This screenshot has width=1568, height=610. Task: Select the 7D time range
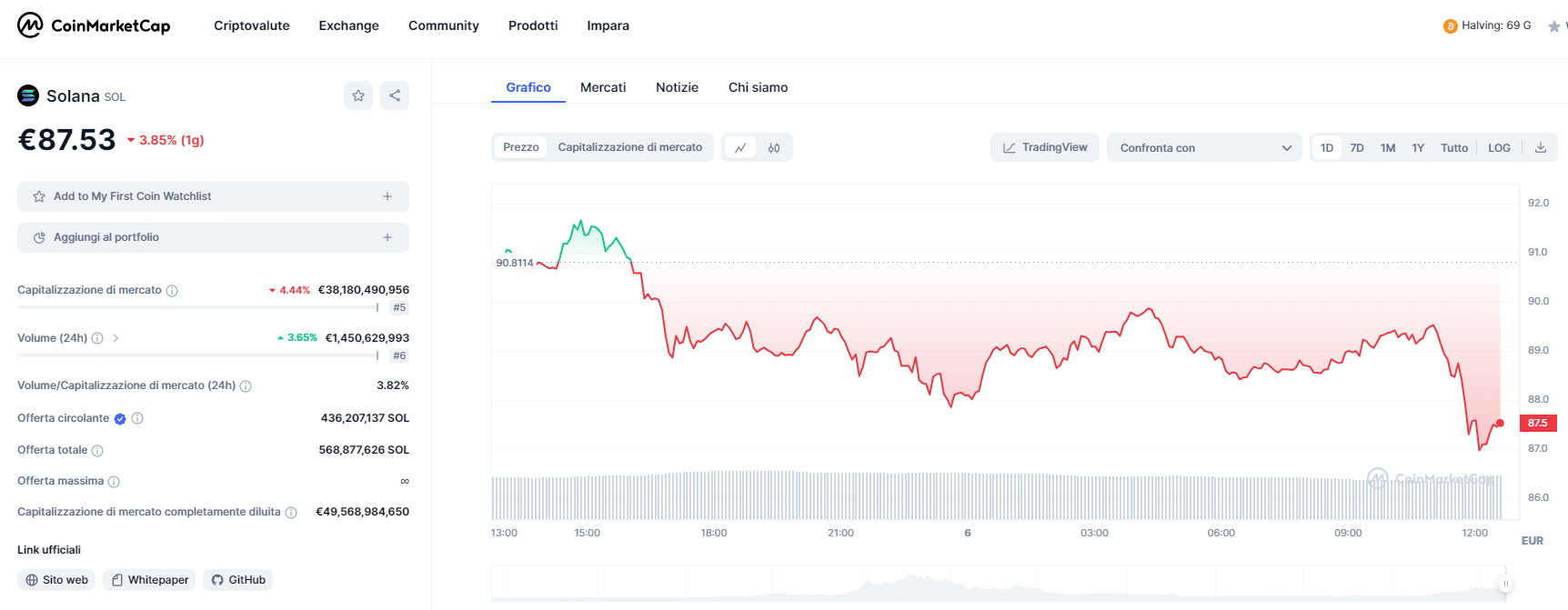tap(1357, 148)
